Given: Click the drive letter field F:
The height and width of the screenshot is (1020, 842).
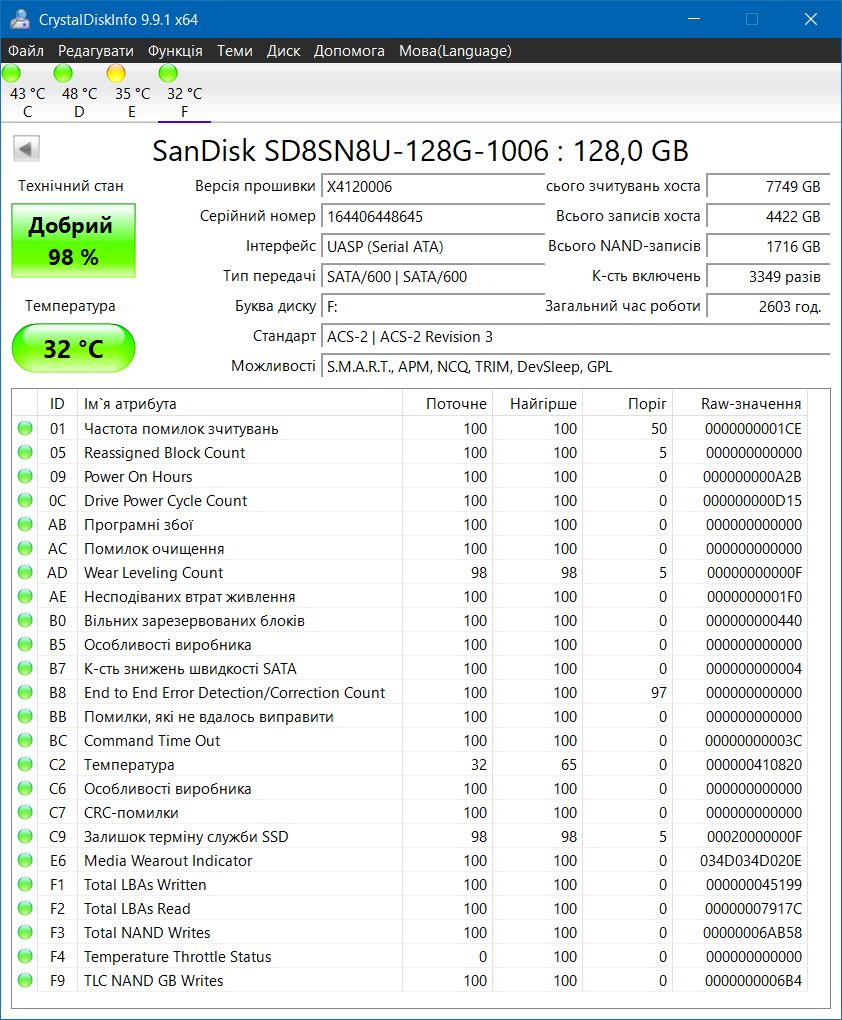Looking at the screenshot, I should 433,306.
